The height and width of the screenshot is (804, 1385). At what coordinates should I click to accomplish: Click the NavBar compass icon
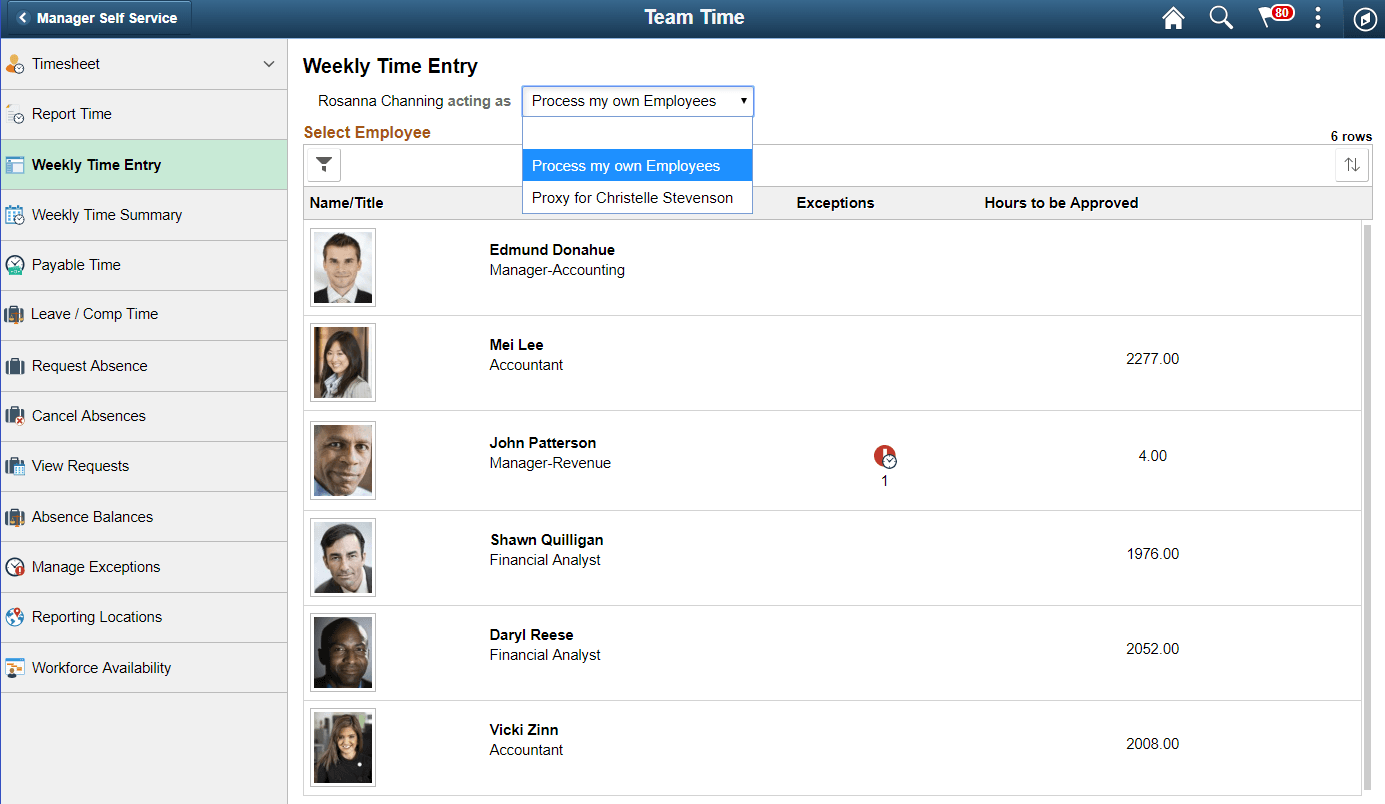coord(1364,18)
